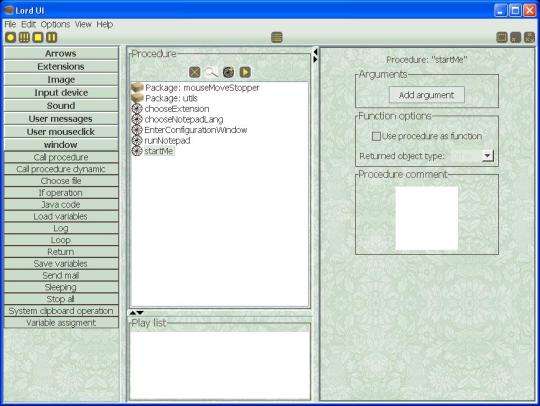Click the square stop icon in top toolbar
540x406 pixels.
[38, 37]
